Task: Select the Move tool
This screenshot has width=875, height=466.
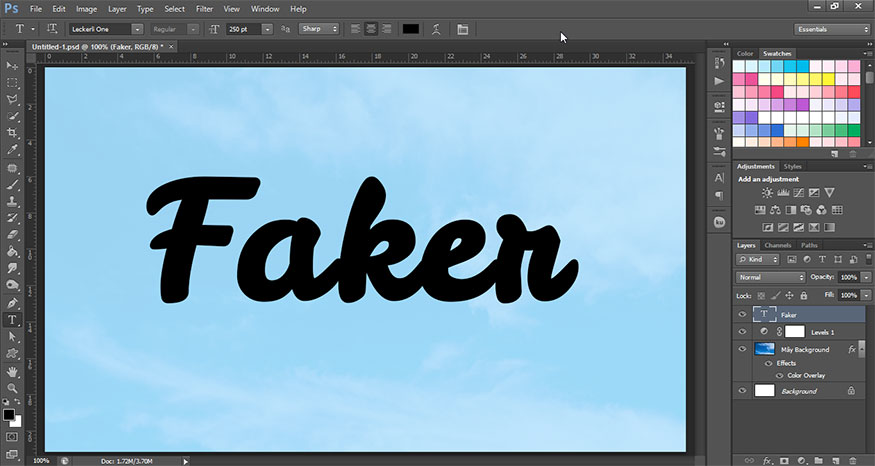Action: pos(12,66)
